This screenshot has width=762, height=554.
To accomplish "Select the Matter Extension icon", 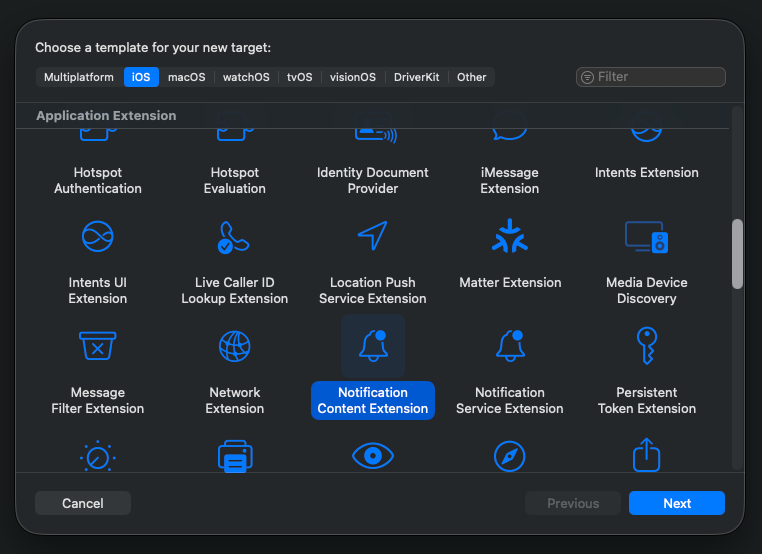I will click(510, 236).
